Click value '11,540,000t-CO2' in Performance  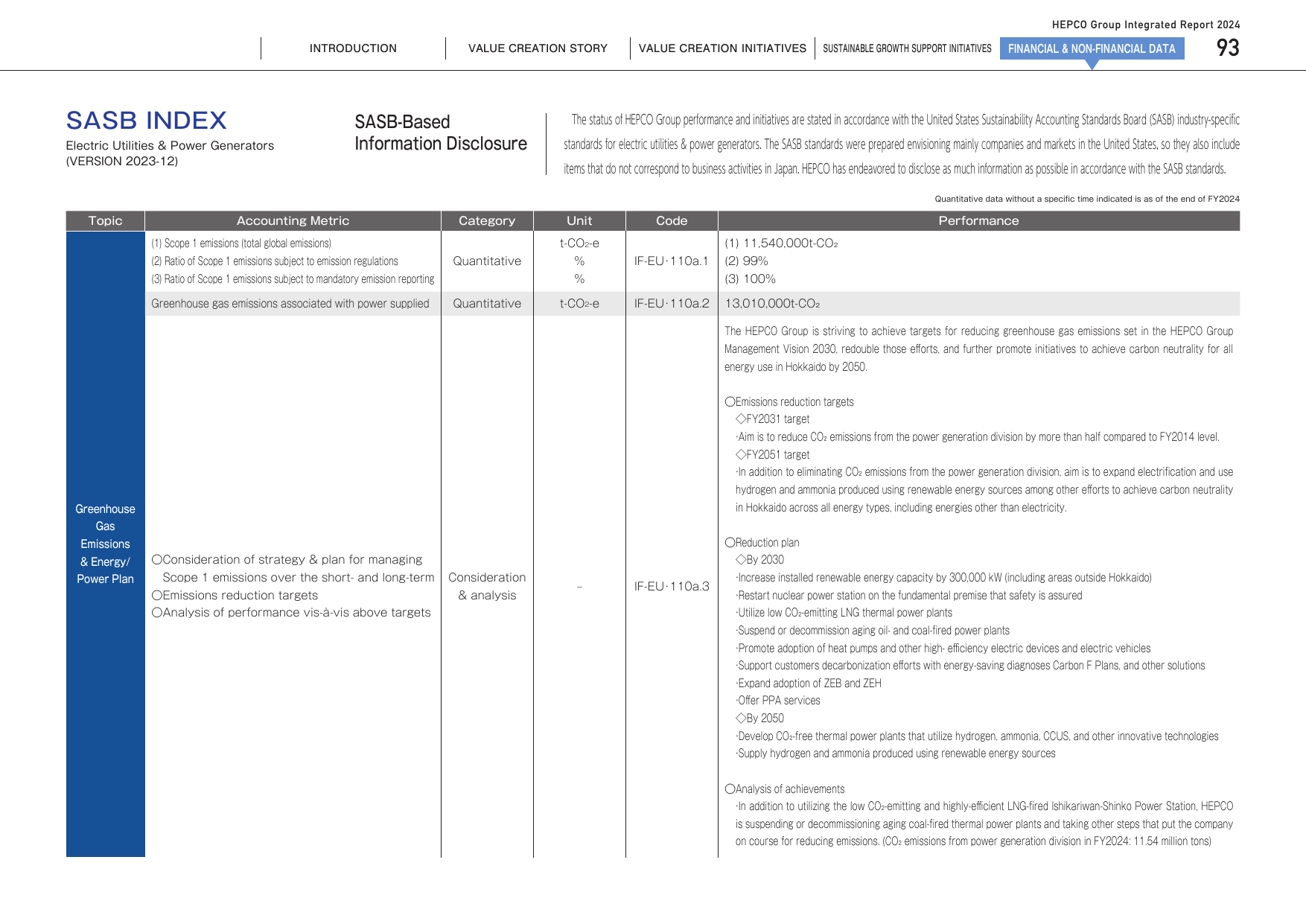790,243
